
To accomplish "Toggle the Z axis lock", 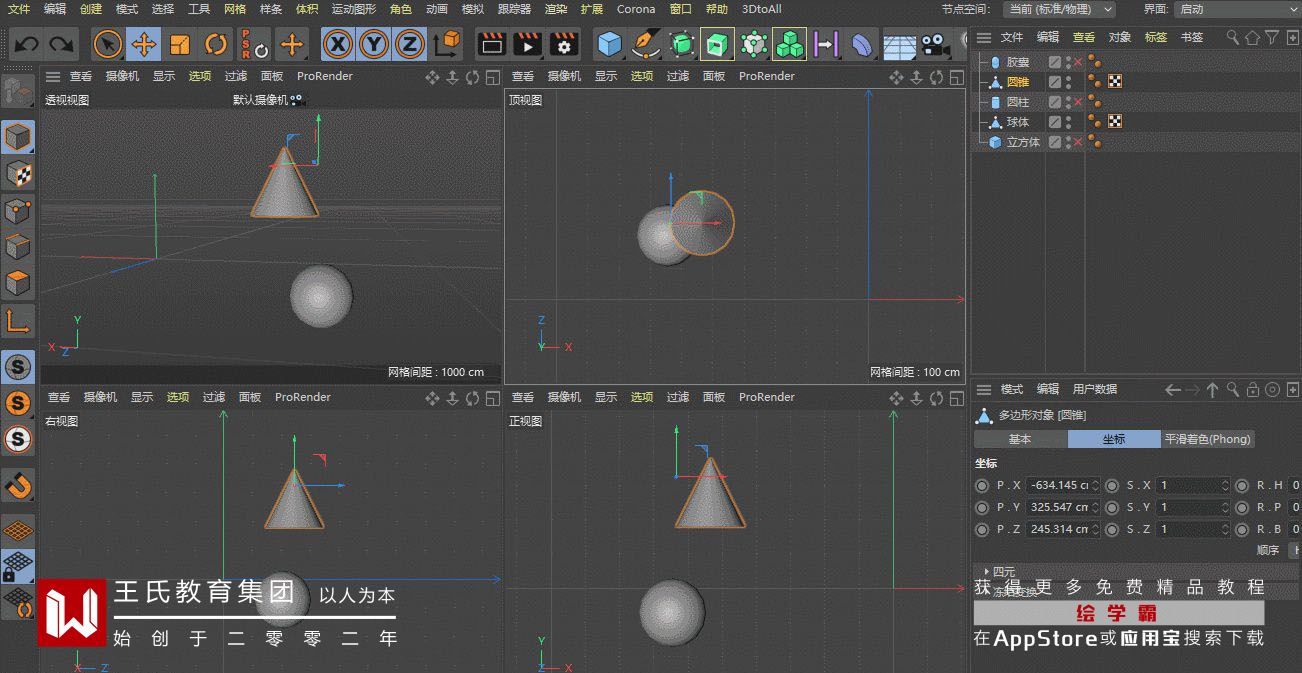I will [x=409, y=44].
